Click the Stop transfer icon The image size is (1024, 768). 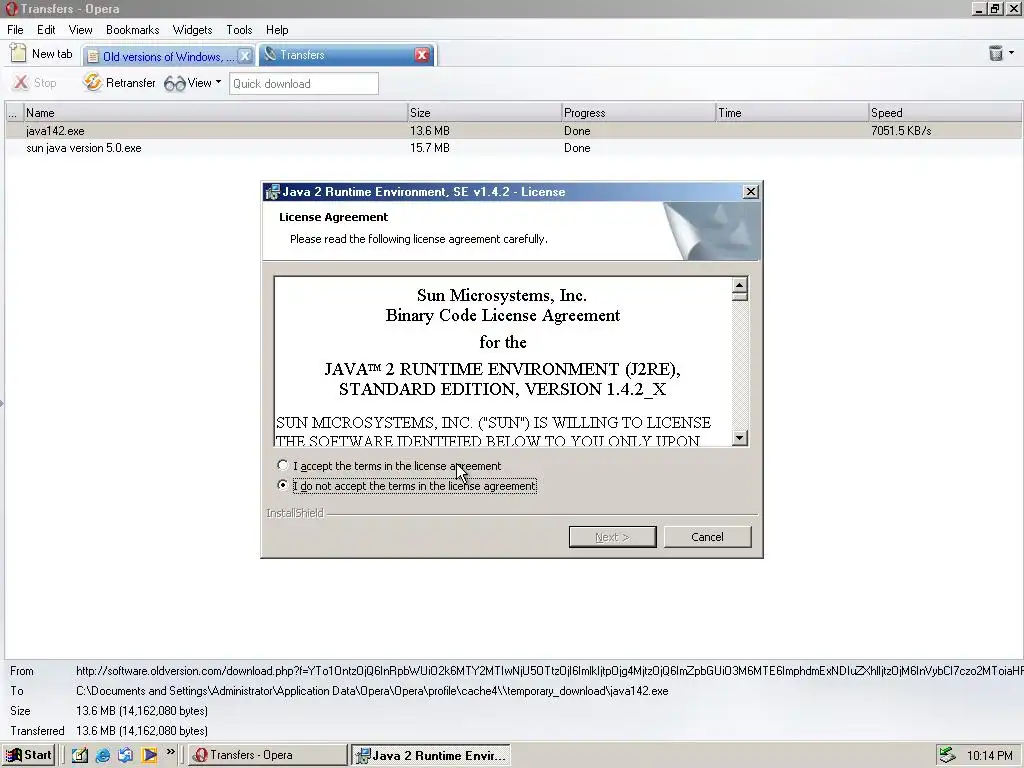(21, 82)
